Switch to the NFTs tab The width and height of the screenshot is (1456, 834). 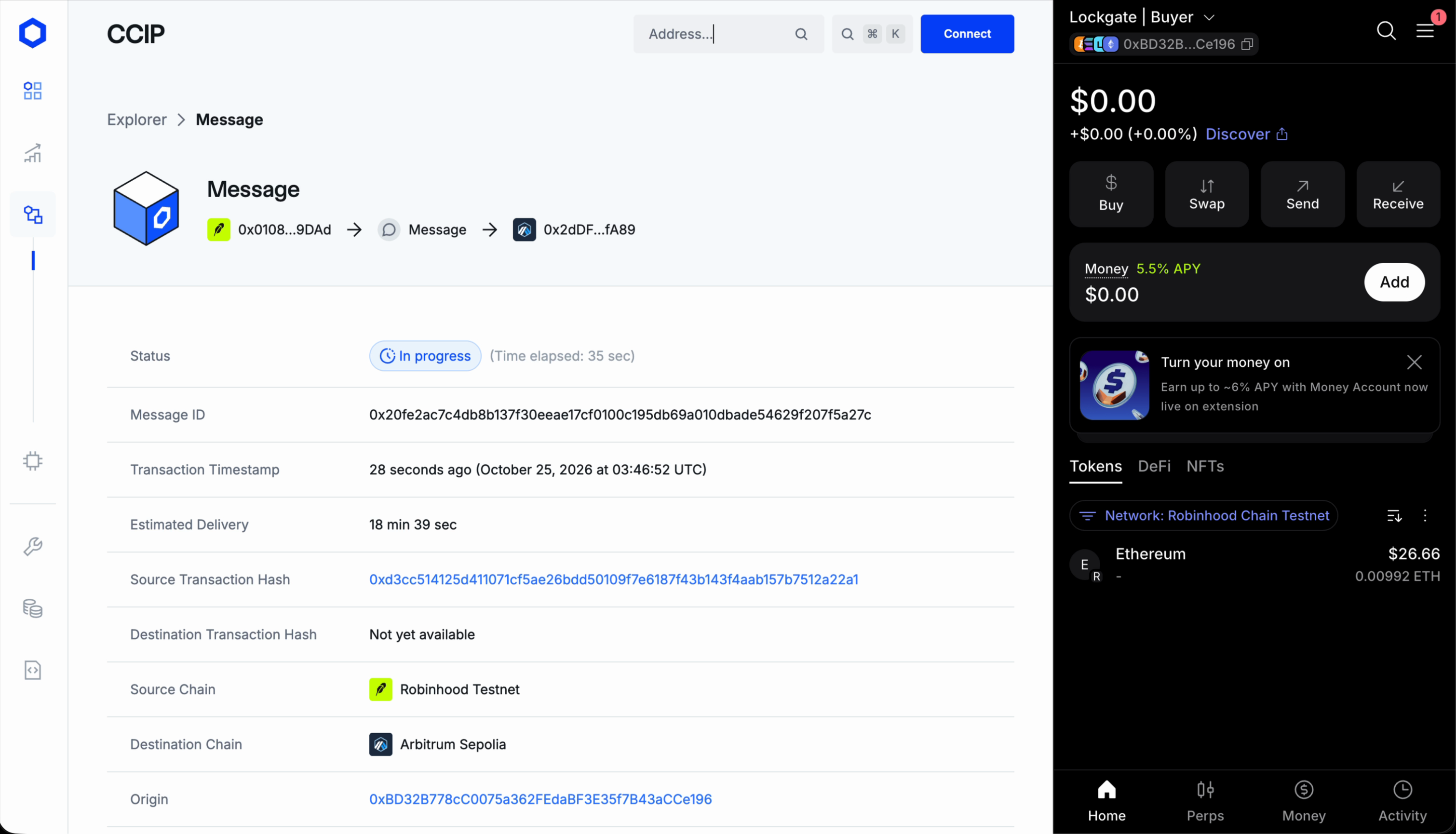[1204, 467]
